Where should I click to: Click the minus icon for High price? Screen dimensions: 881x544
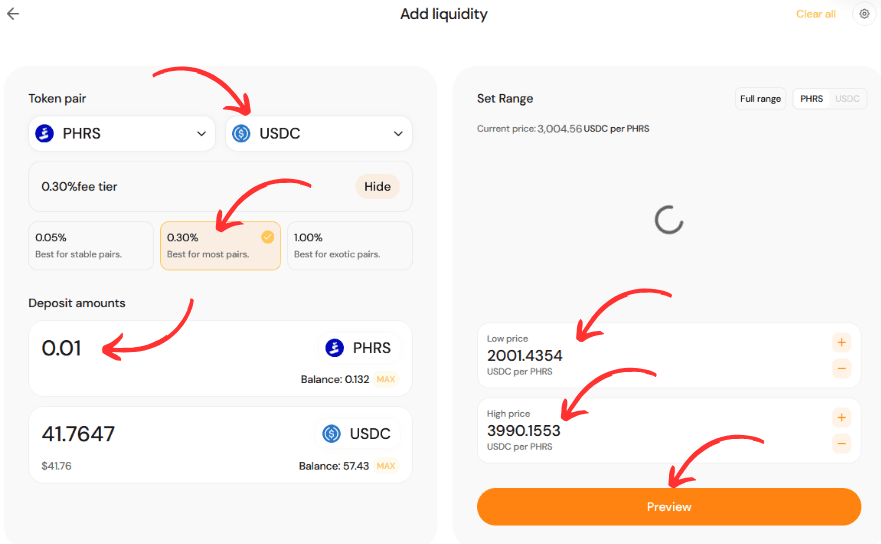[x=841, y=443]
